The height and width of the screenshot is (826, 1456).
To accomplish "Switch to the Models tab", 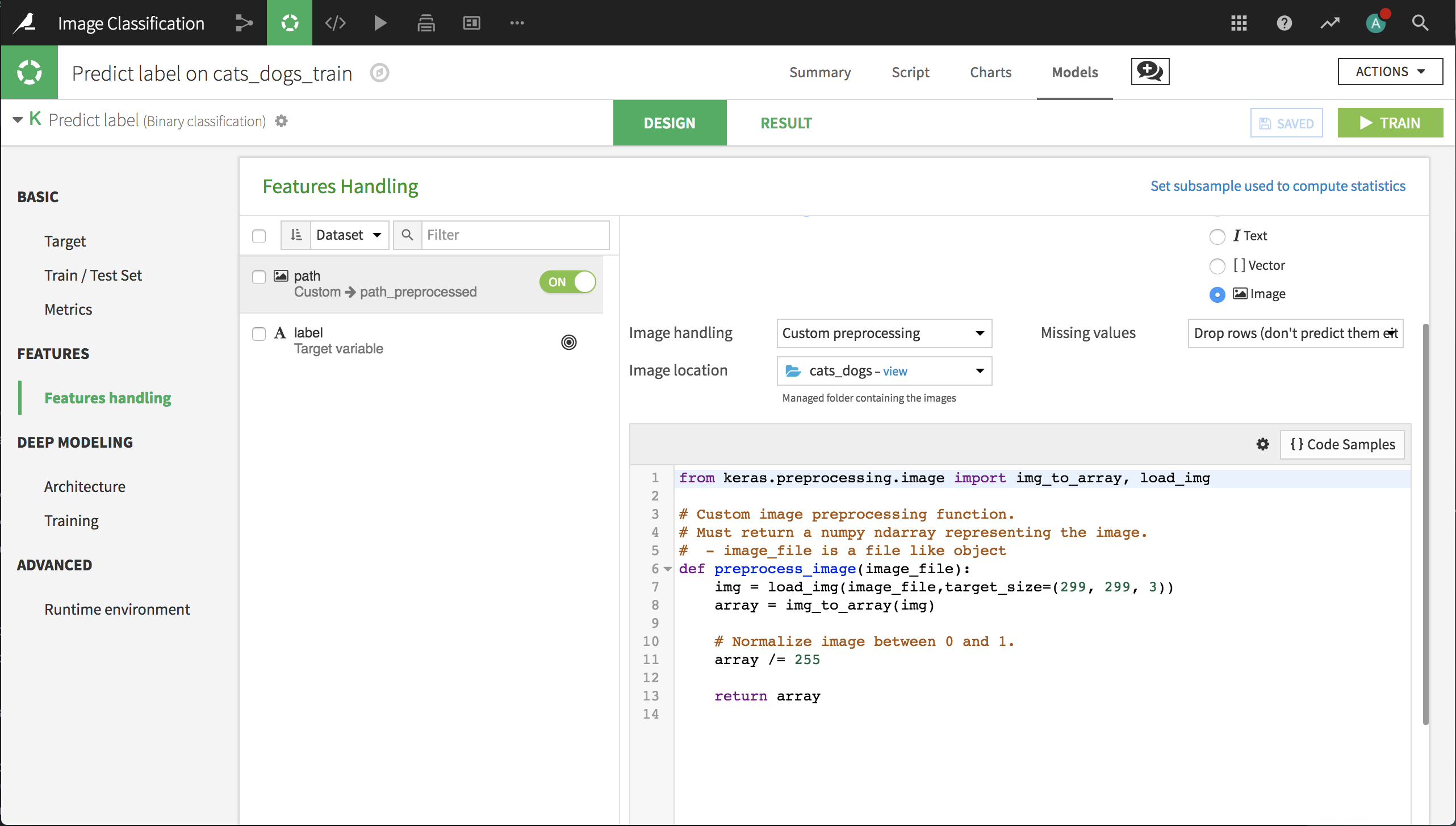I will [1075, 71].
